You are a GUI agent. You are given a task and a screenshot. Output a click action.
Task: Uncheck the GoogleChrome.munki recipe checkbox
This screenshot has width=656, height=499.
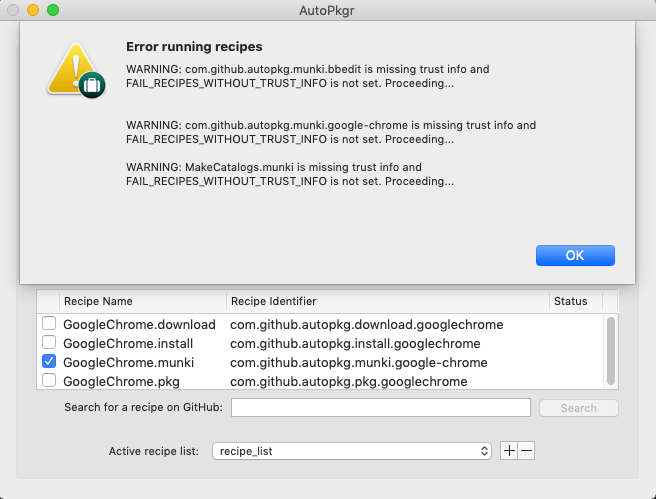(x=49, y=362)
